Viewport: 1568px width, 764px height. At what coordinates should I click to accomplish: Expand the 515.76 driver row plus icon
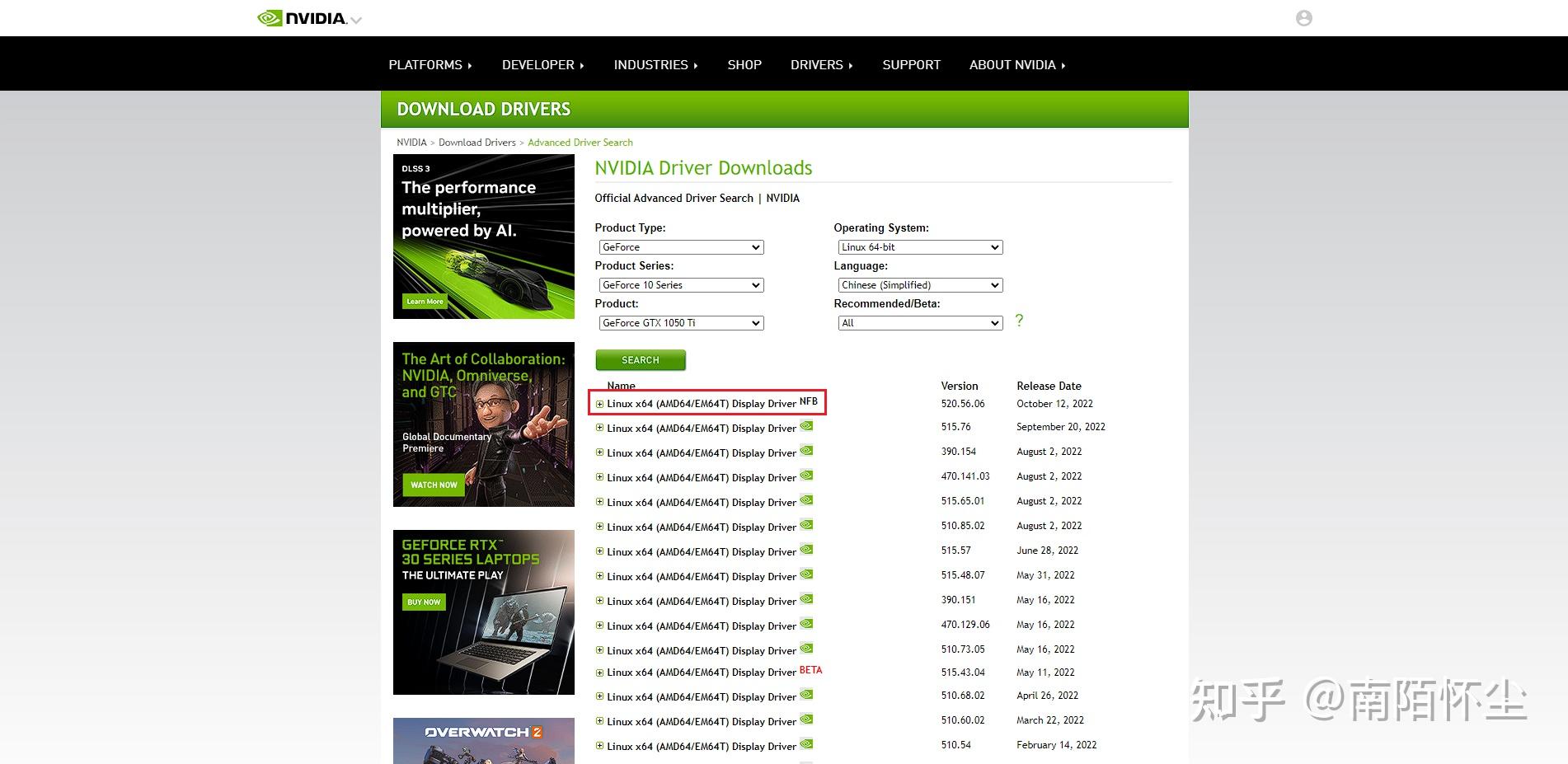click(x=599, y=428)
